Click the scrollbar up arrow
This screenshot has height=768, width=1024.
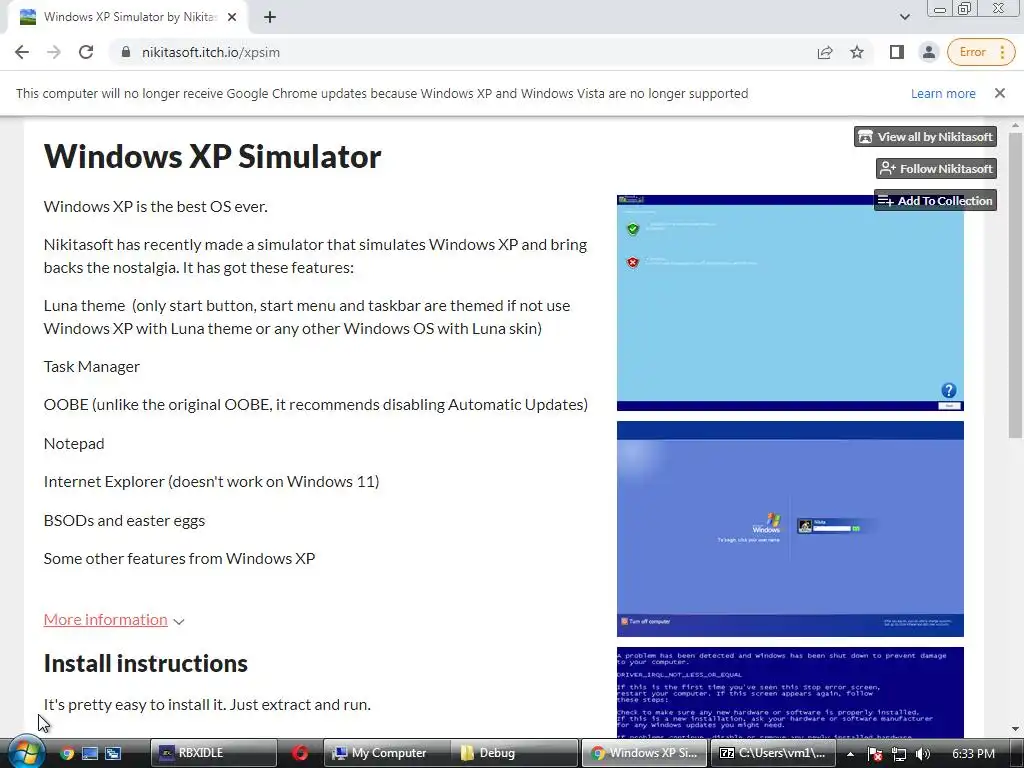[x=1015, y=125]
